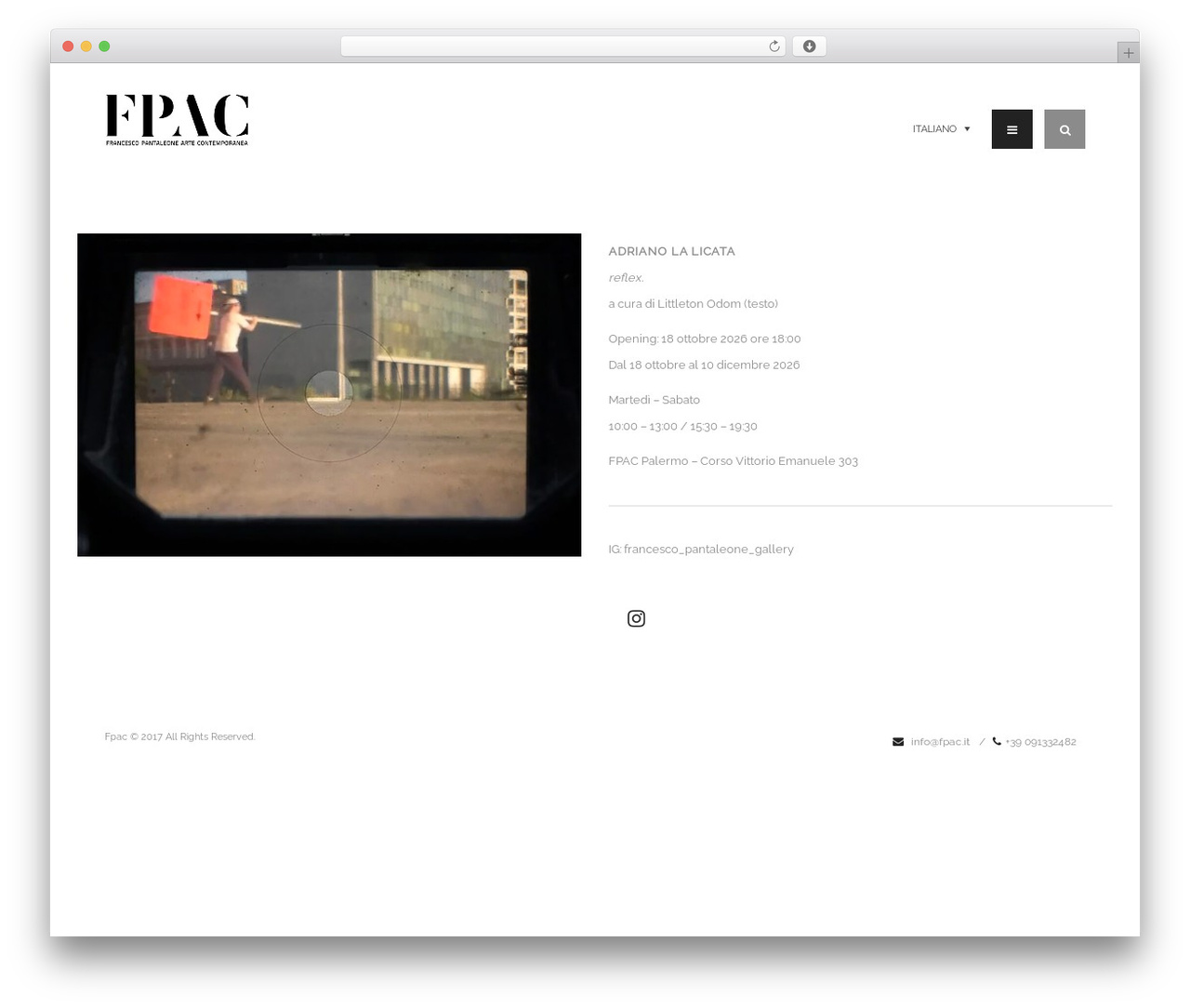Close the browser window with red button
The image size is (1190, 1008).
pyautogui.click(x=68, y=46)
